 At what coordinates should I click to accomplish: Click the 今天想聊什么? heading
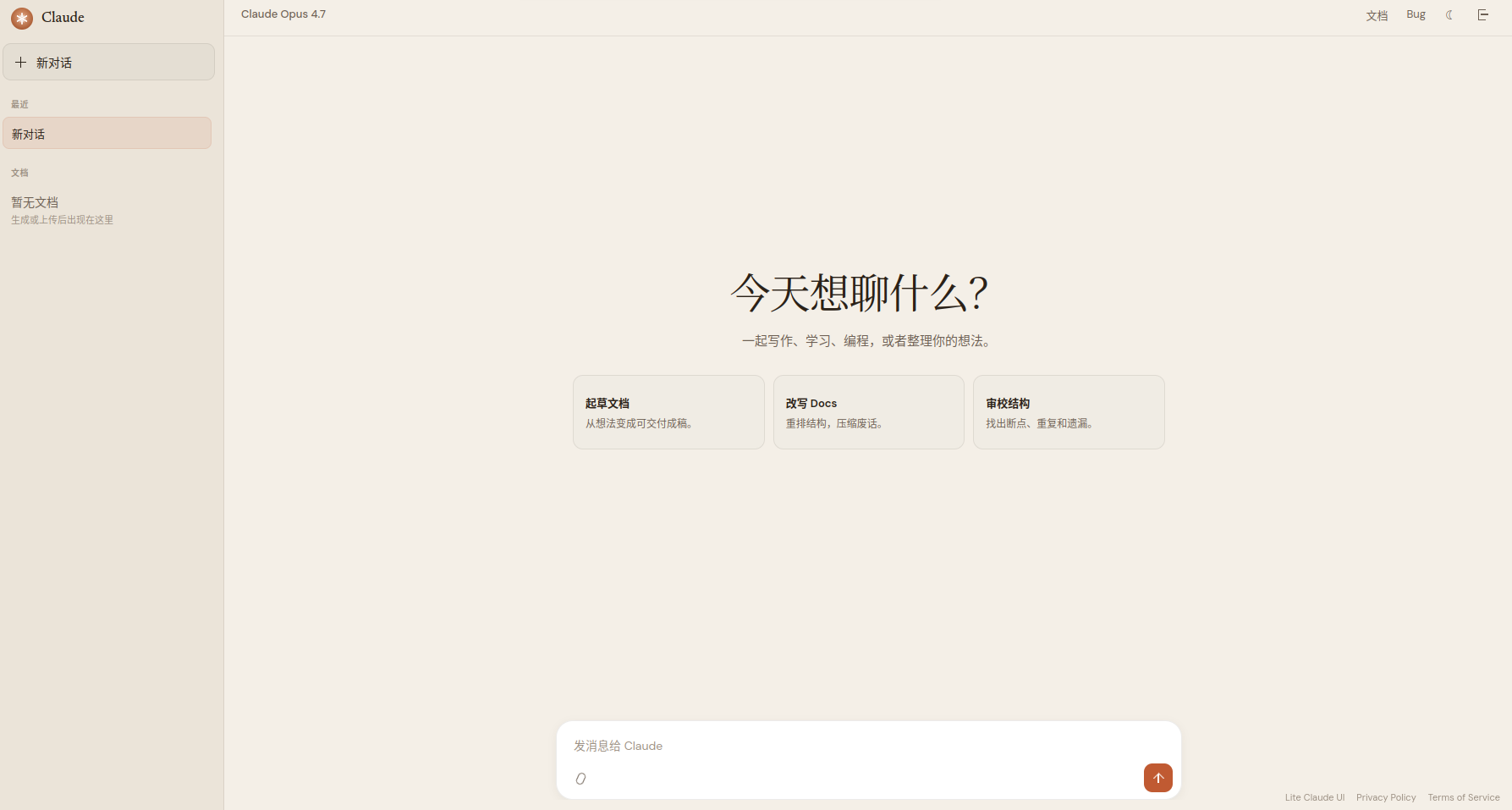tap(860, 293)
